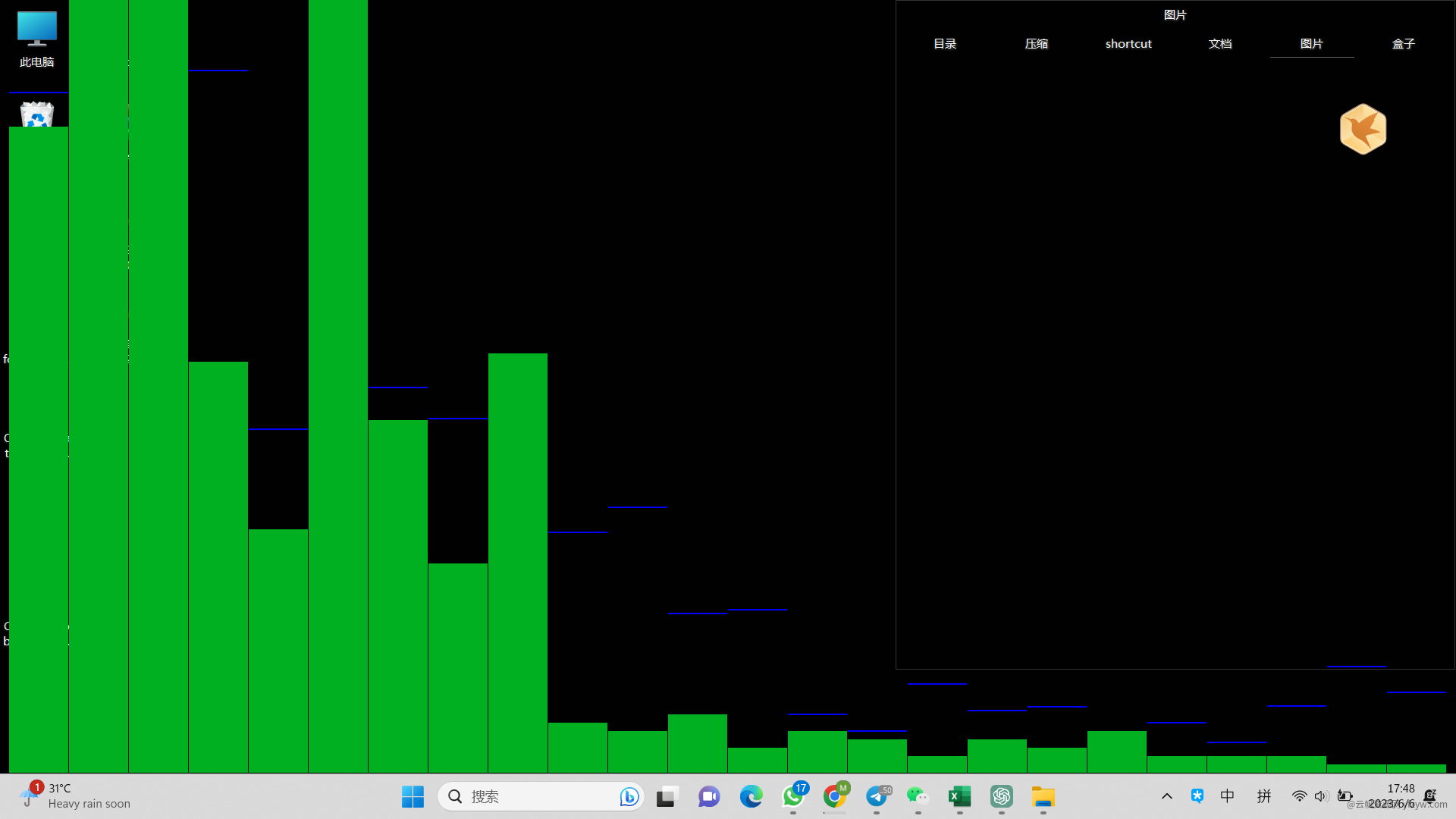Click the 图片 tab in file manager
This screenshot has height=819, width=1456.
click(1311, 44)
